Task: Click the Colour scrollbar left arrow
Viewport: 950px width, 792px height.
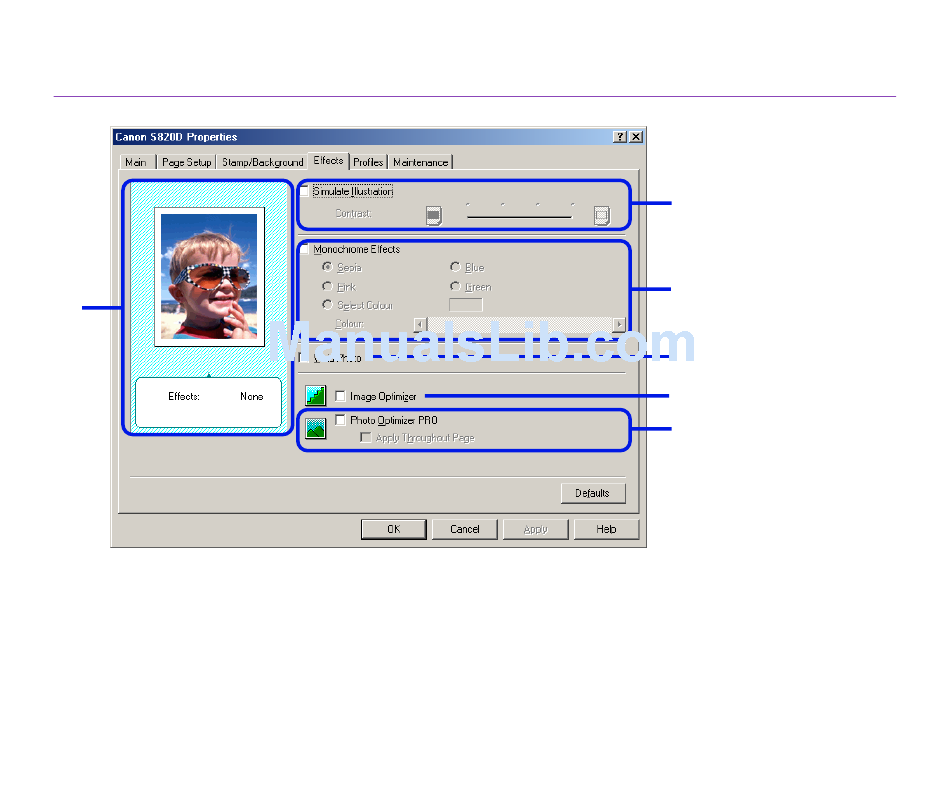Action: (x=420, y=324)
